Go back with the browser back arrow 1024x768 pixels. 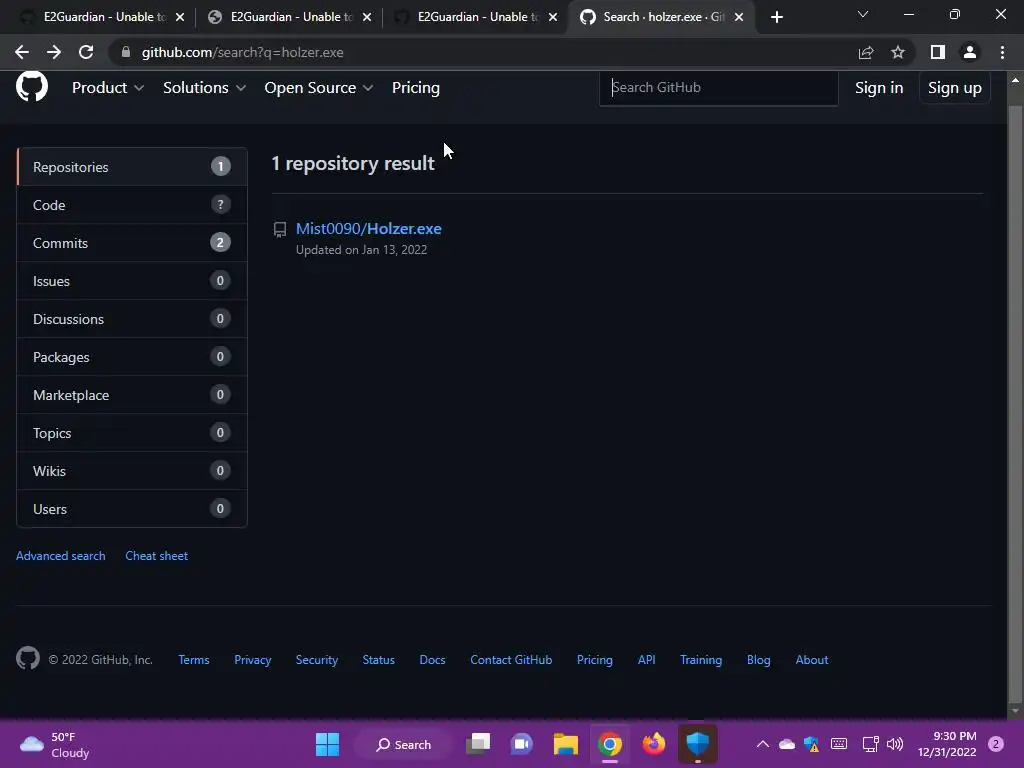click(x=22, y=52)
